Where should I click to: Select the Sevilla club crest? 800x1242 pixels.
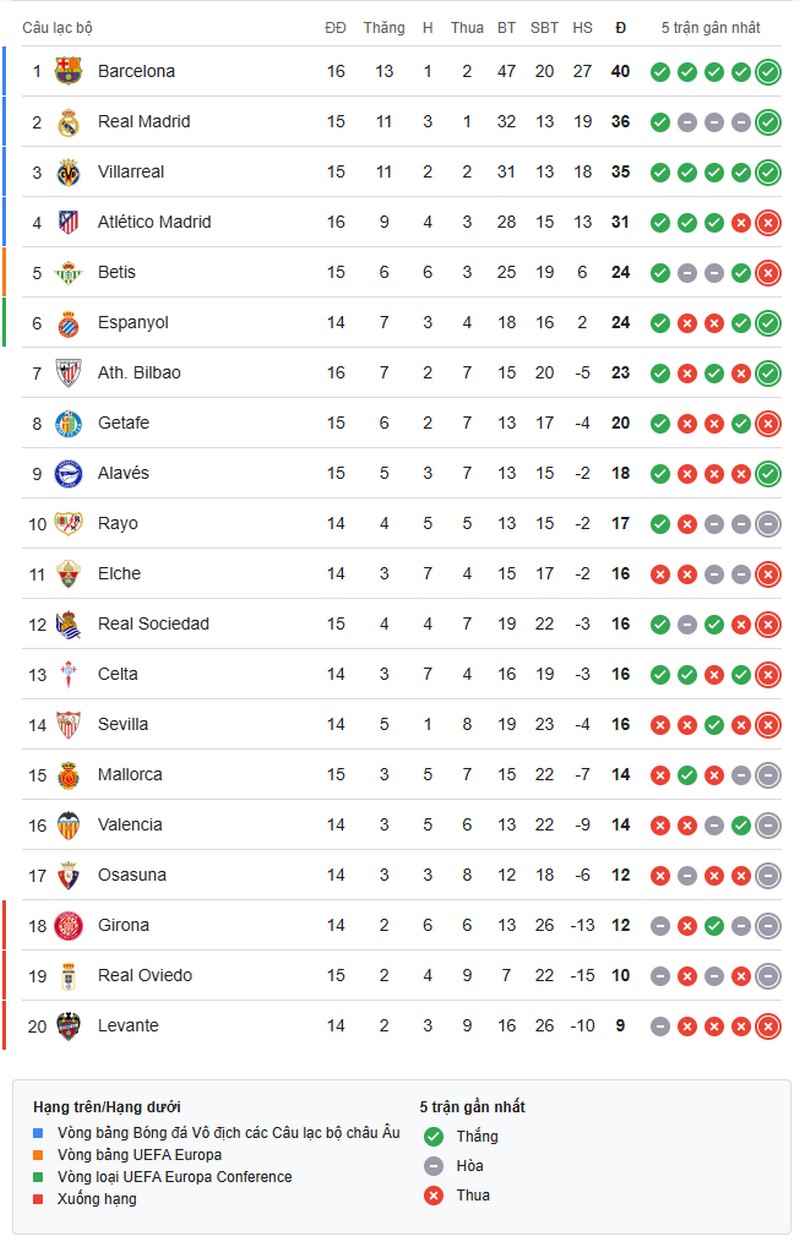(x=66, y=724)
